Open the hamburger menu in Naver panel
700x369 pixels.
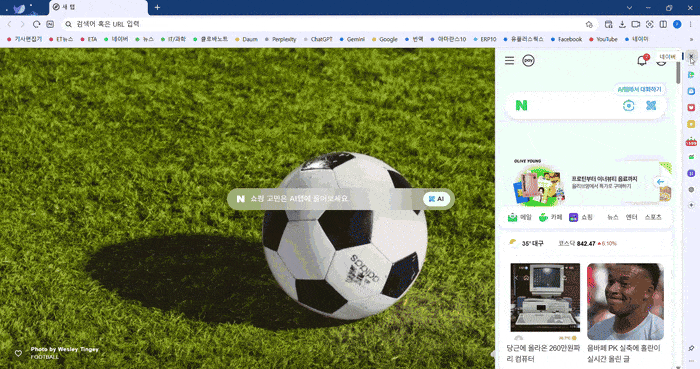click(x=509, y=60)
